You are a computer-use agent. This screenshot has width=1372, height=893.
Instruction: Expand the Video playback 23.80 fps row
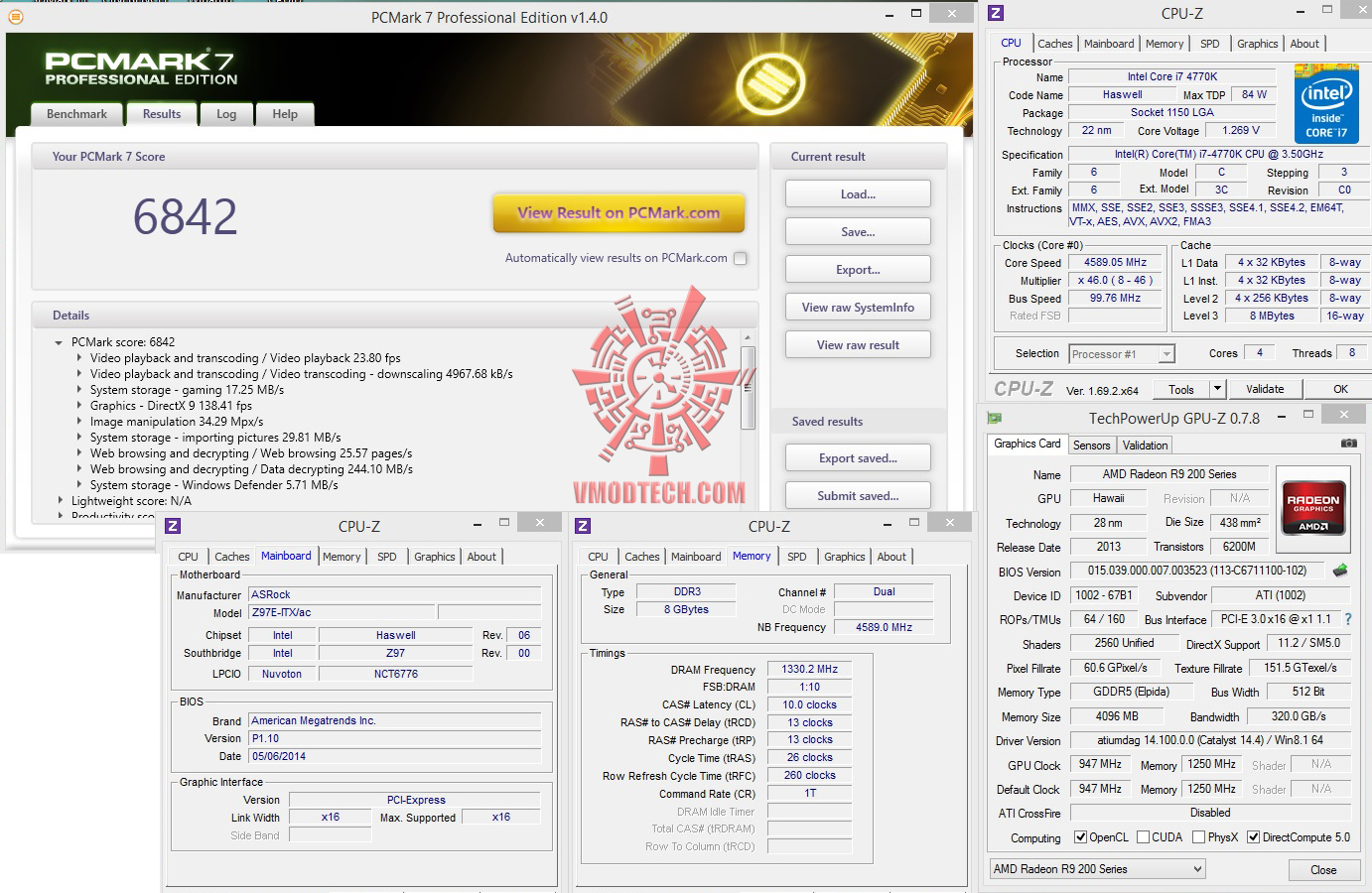pyautogui.click(x=79, y=358)
